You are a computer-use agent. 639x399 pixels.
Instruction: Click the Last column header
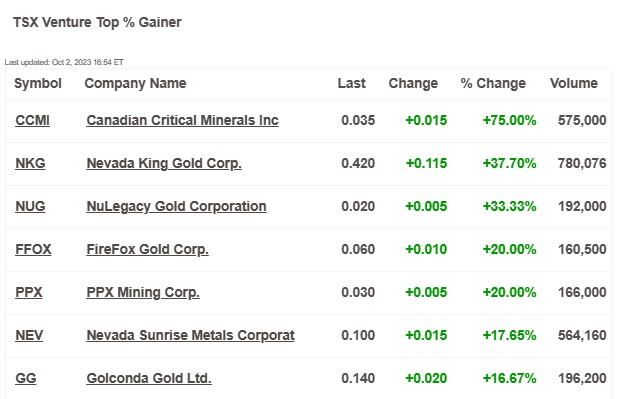coord(351,84)
